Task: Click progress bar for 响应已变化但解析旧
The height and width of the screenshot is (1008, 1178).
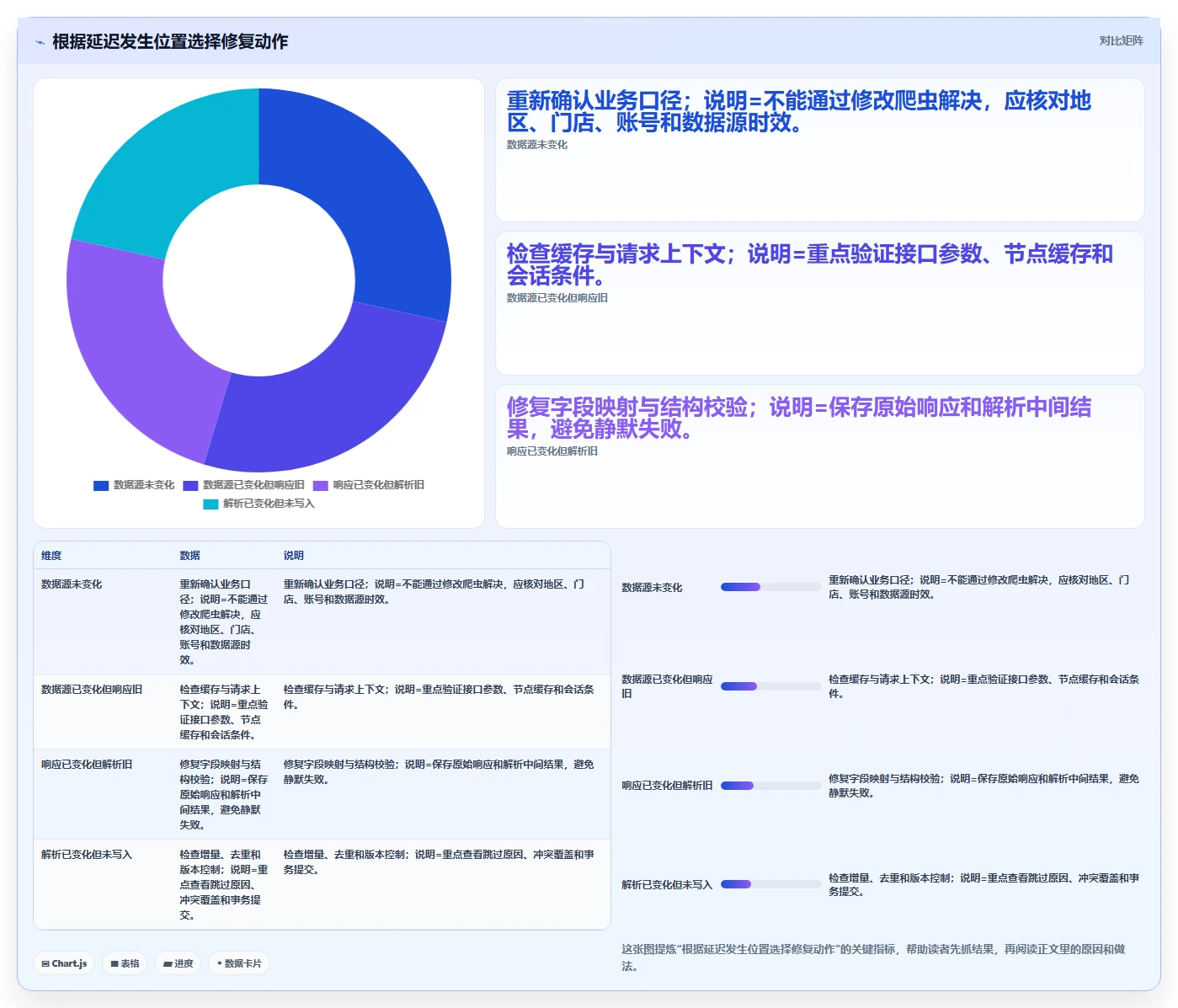Action: (x=770, y=786)
